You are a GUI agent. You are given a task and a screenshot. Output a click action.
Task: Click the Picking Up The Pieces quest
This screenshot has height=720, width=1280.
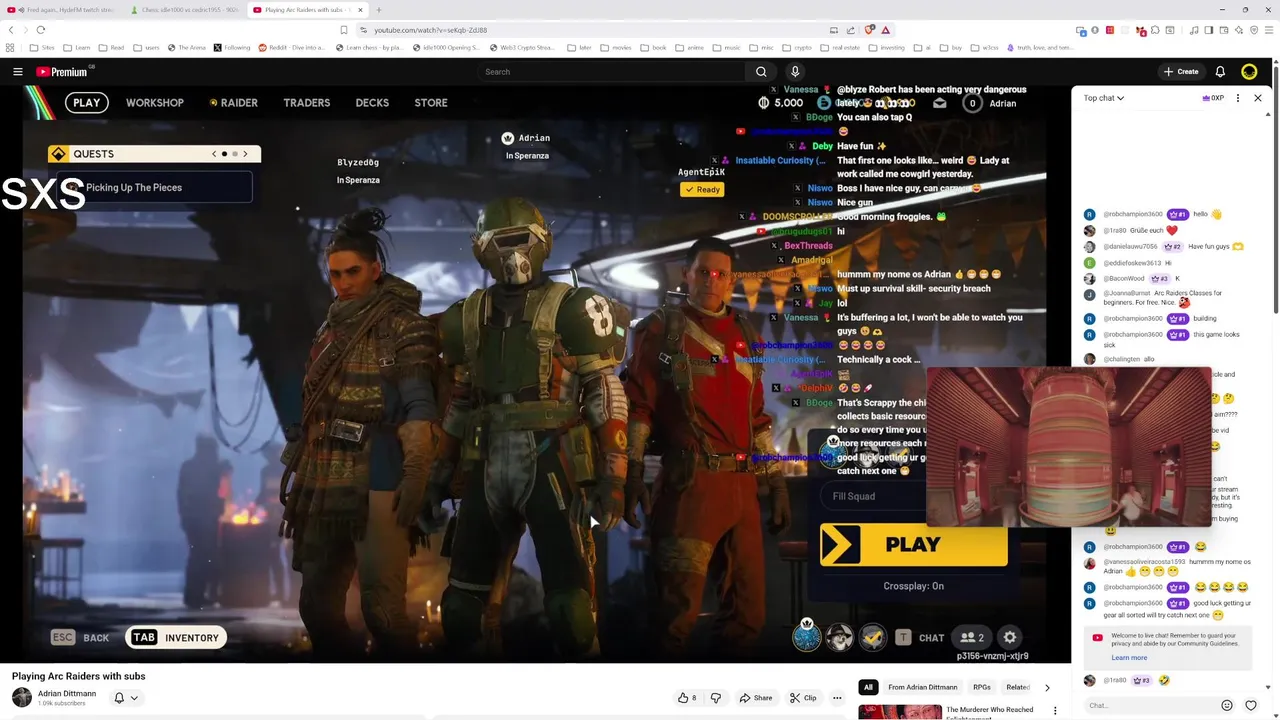[x=155, y=187]
